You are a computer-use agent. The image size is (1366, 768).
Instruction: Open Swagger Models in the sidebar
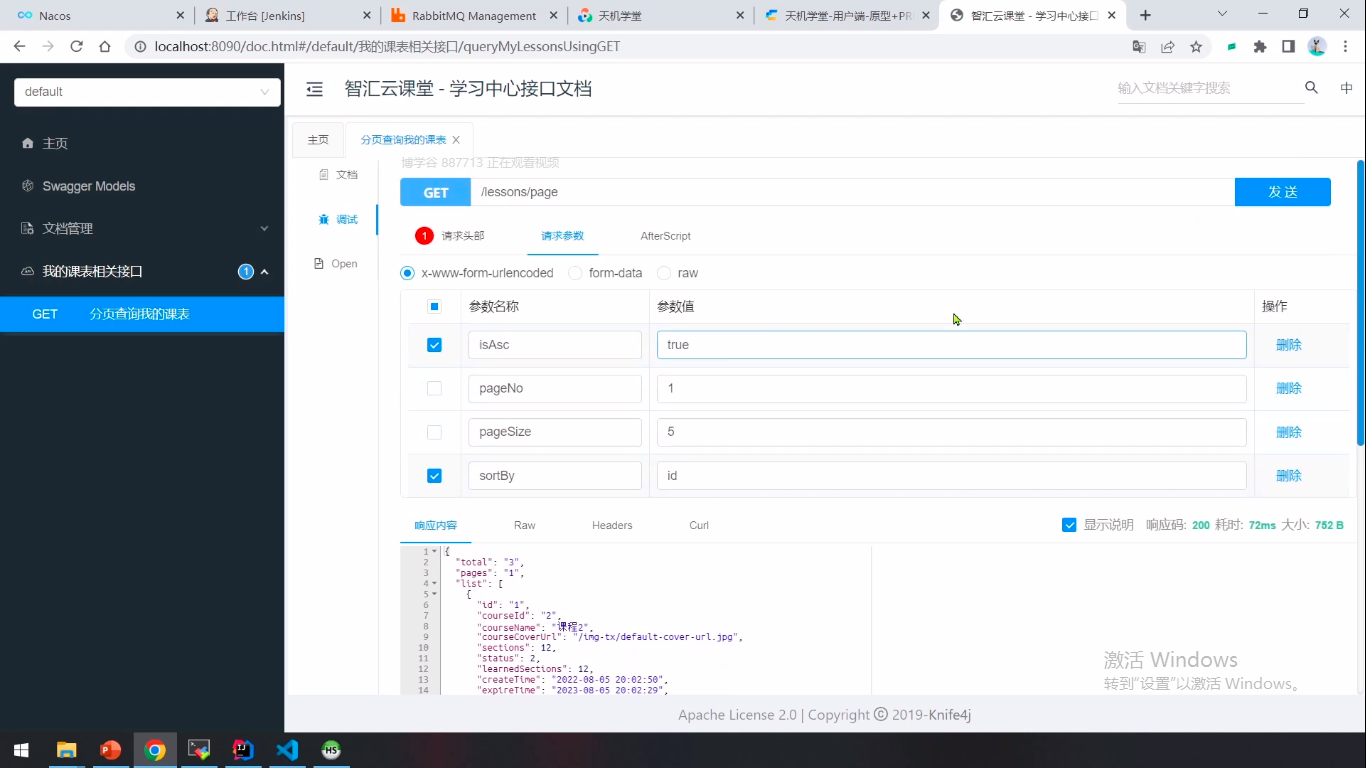[x=88, y=186]
